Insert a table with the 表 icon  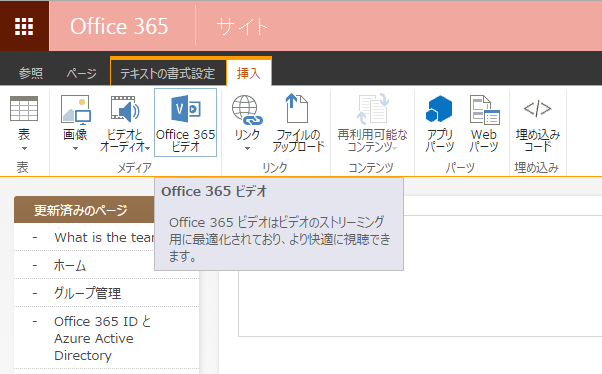[24, 109]
